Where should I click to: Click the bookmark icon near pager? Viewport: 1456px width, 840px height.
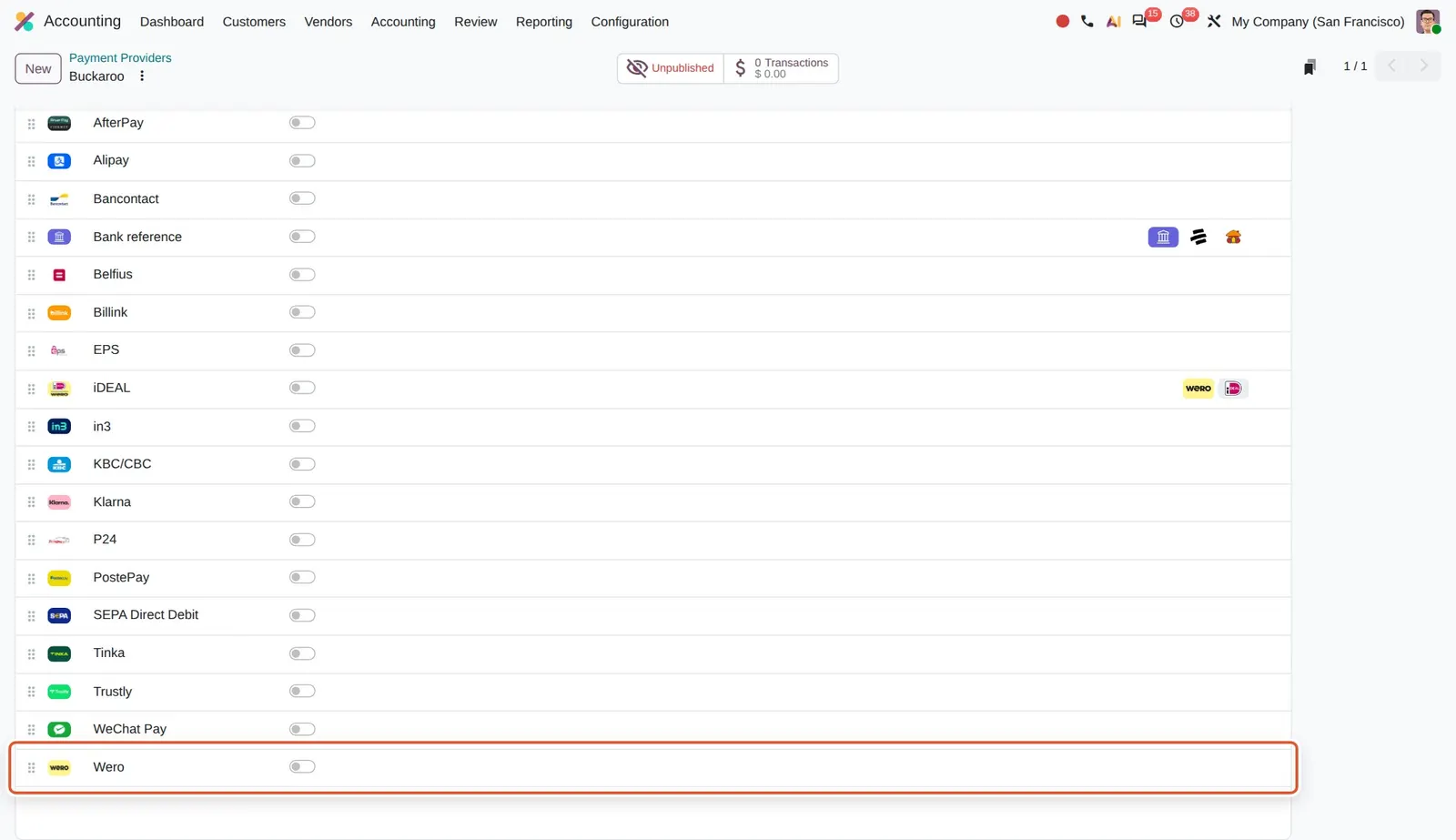pyautogui.click(x=1309, y=66)
